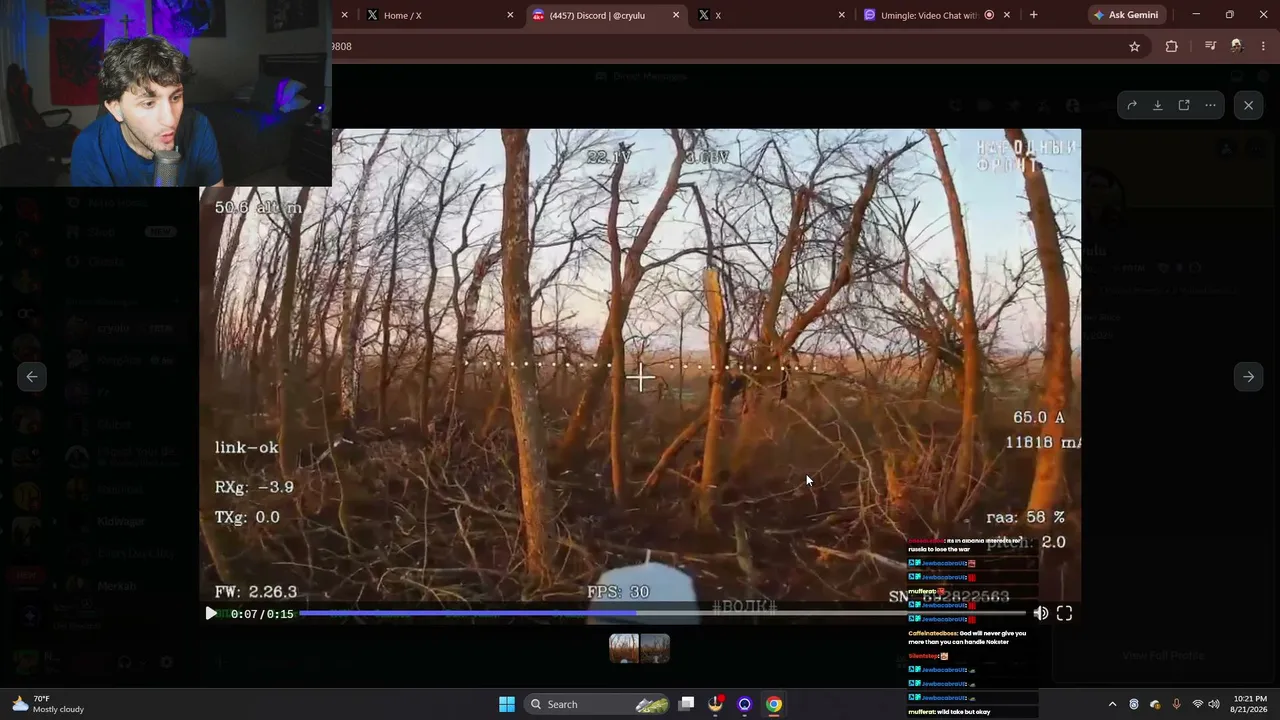Close the Umingle tab
Screen dimensions: 1280x720
point(1006,15)
